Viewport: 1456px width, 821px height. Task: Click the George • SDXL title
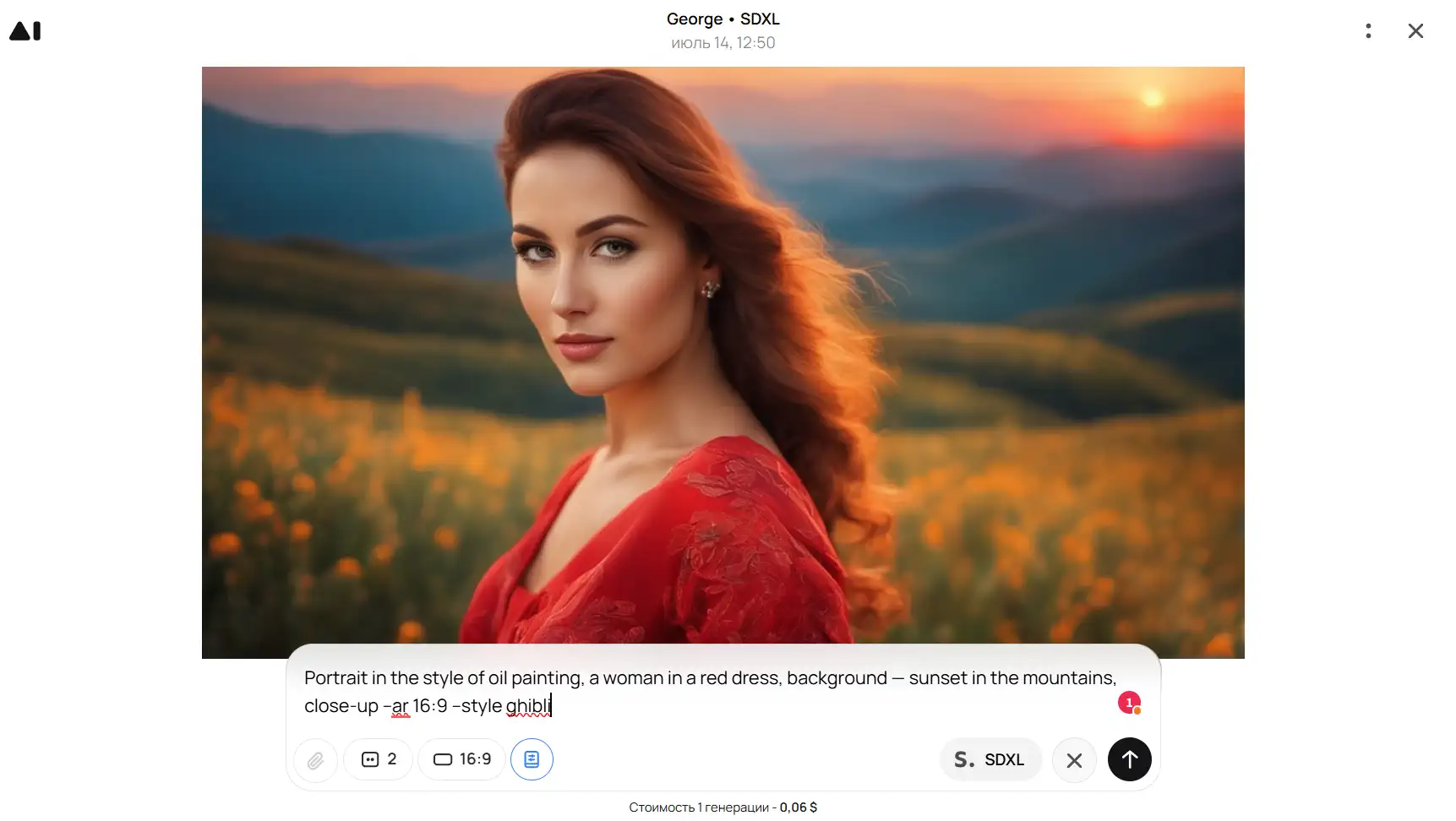tap(723, 19)
